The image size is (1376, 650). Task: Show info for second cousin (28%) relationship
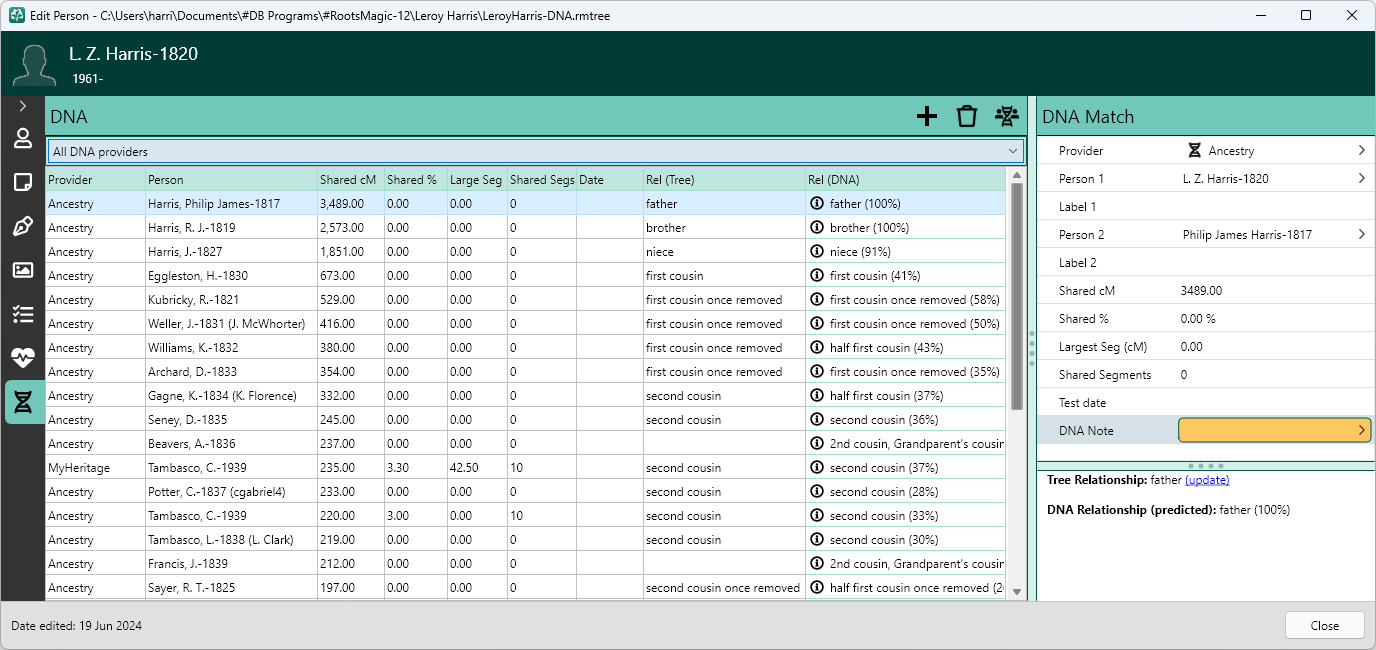point(817,492)
